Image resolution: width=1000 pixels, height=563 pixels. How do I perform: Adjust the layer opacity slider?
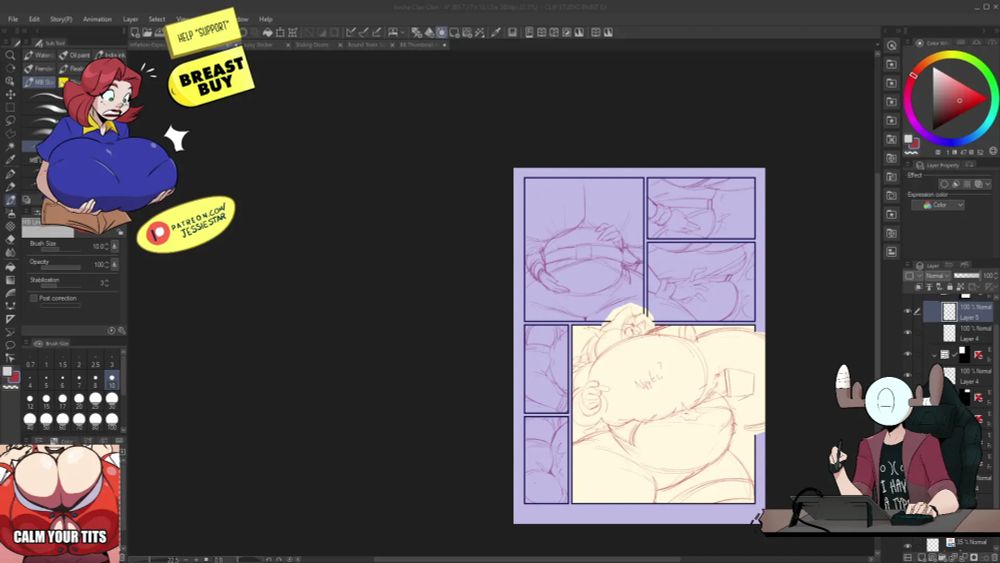[966, 276]
